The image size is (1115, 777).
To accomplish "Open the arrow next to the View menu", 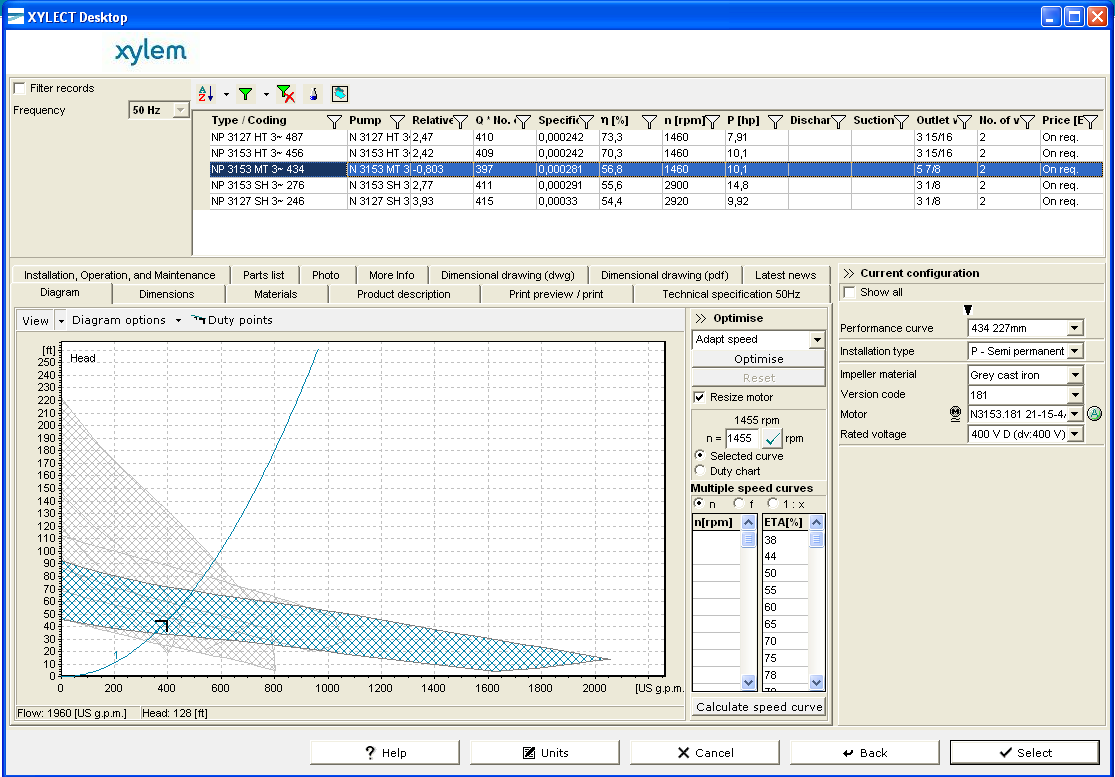I will 61,321.
